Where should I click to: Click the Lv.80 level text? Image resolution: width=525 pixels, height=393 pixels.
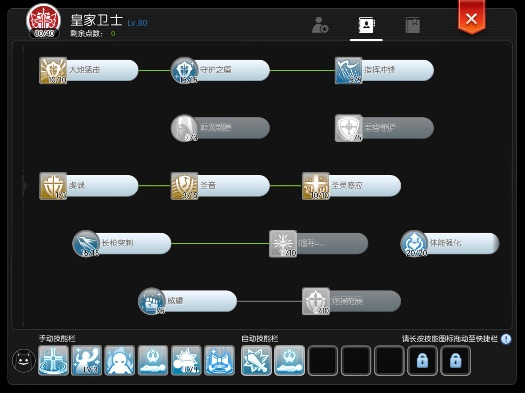click(x=137, y=23)
